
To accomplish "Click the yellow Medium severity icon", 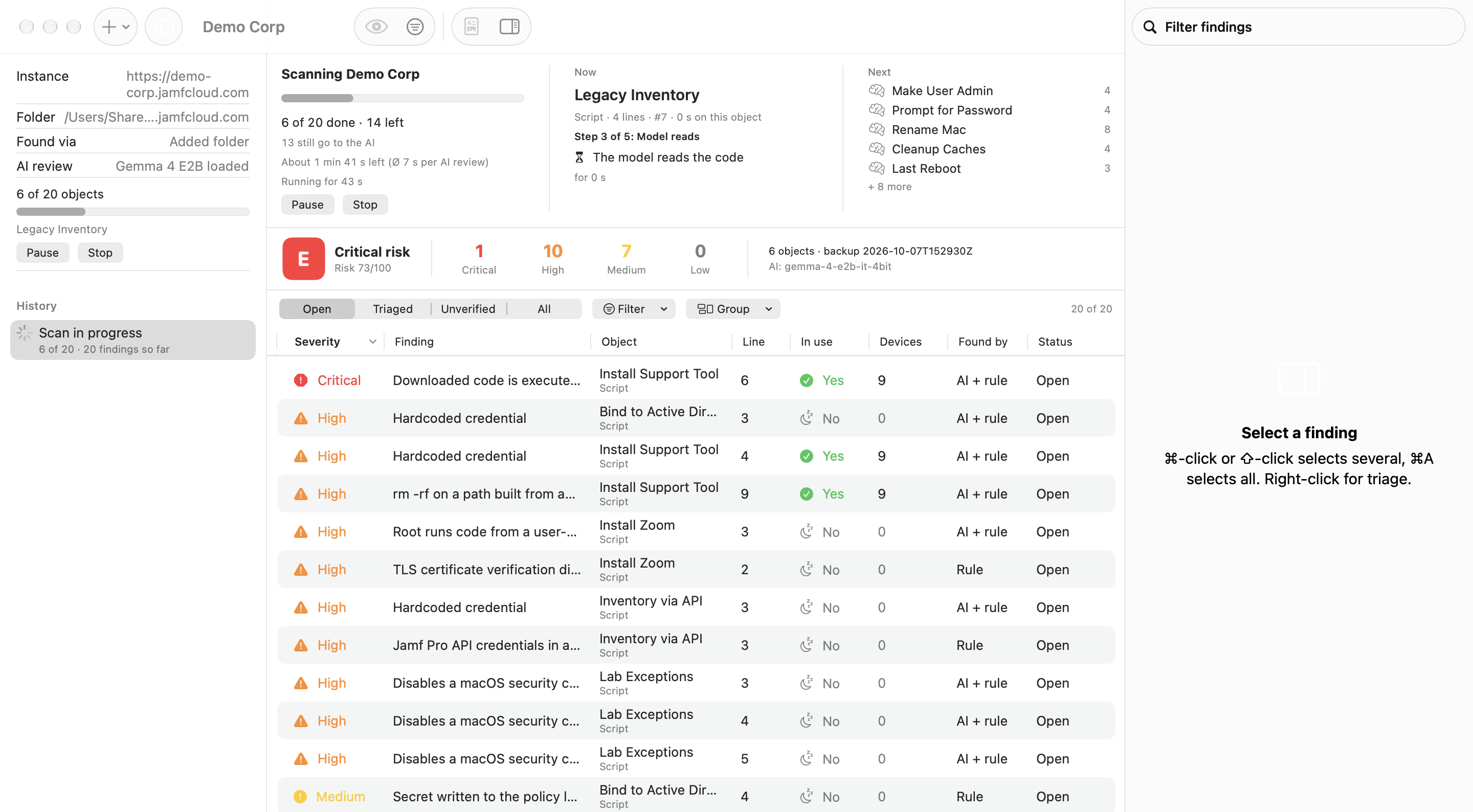I will [300, 797].
